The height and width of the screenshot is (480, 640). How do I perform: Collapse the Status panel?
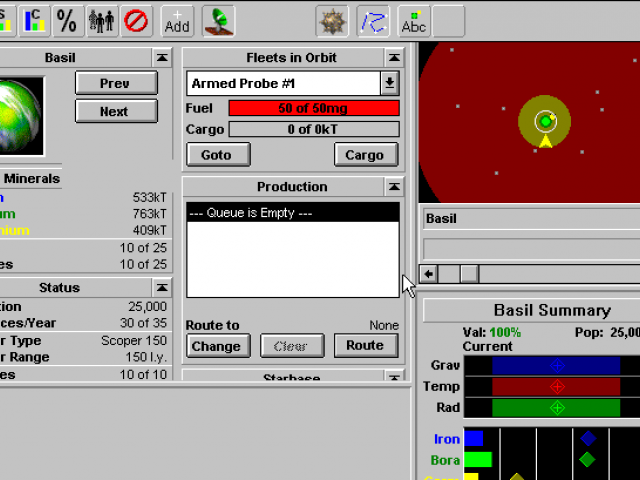point(162,287)
